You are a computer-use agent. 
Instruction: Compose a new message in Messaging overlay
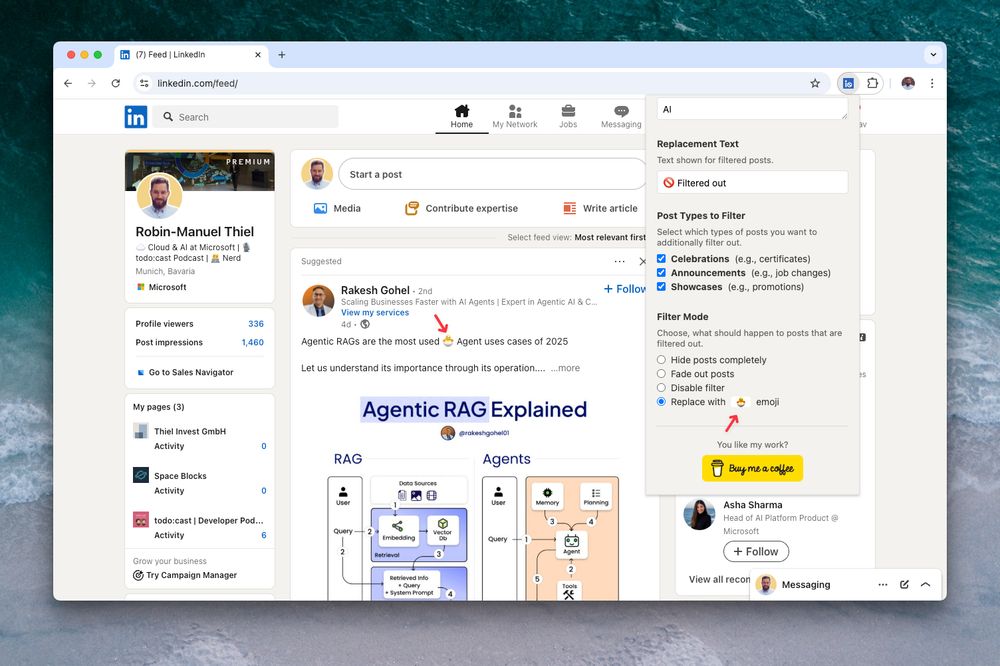click(904, 584)
